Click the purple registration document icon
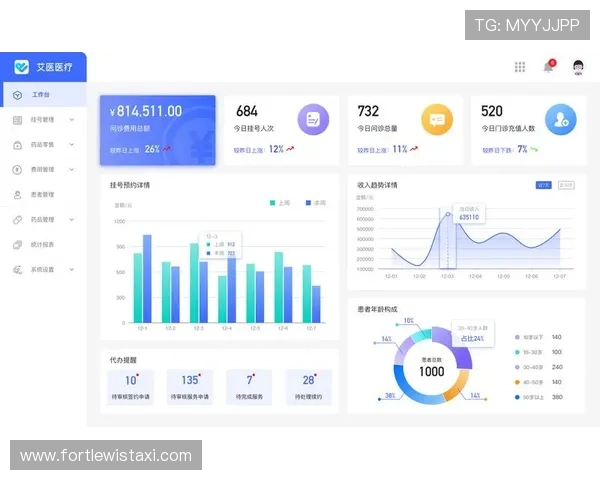Screen dimensions: 600x480 pos(314,119)
